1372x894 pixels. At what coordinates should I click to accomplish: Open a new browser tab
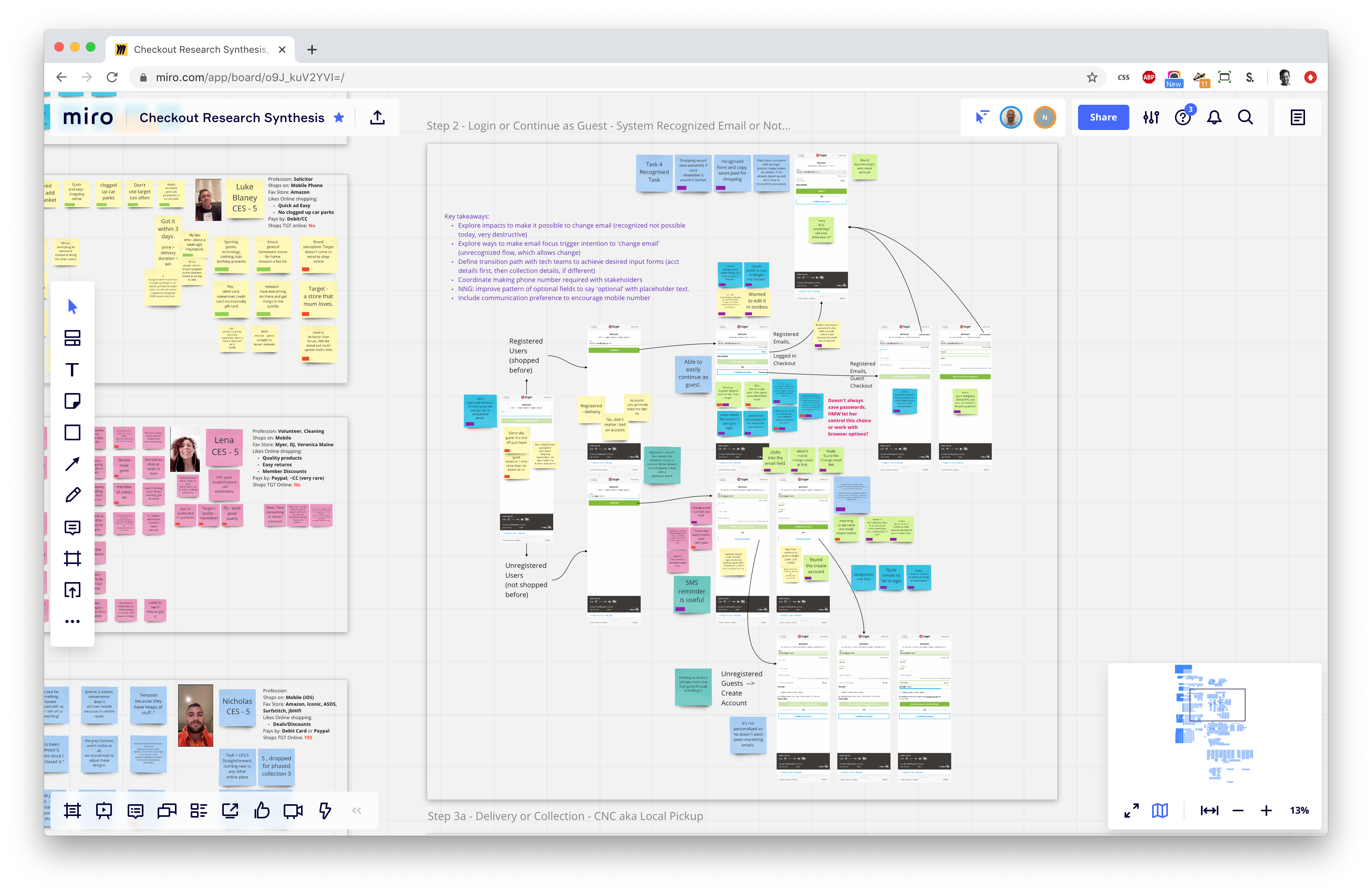click(312, 50)
